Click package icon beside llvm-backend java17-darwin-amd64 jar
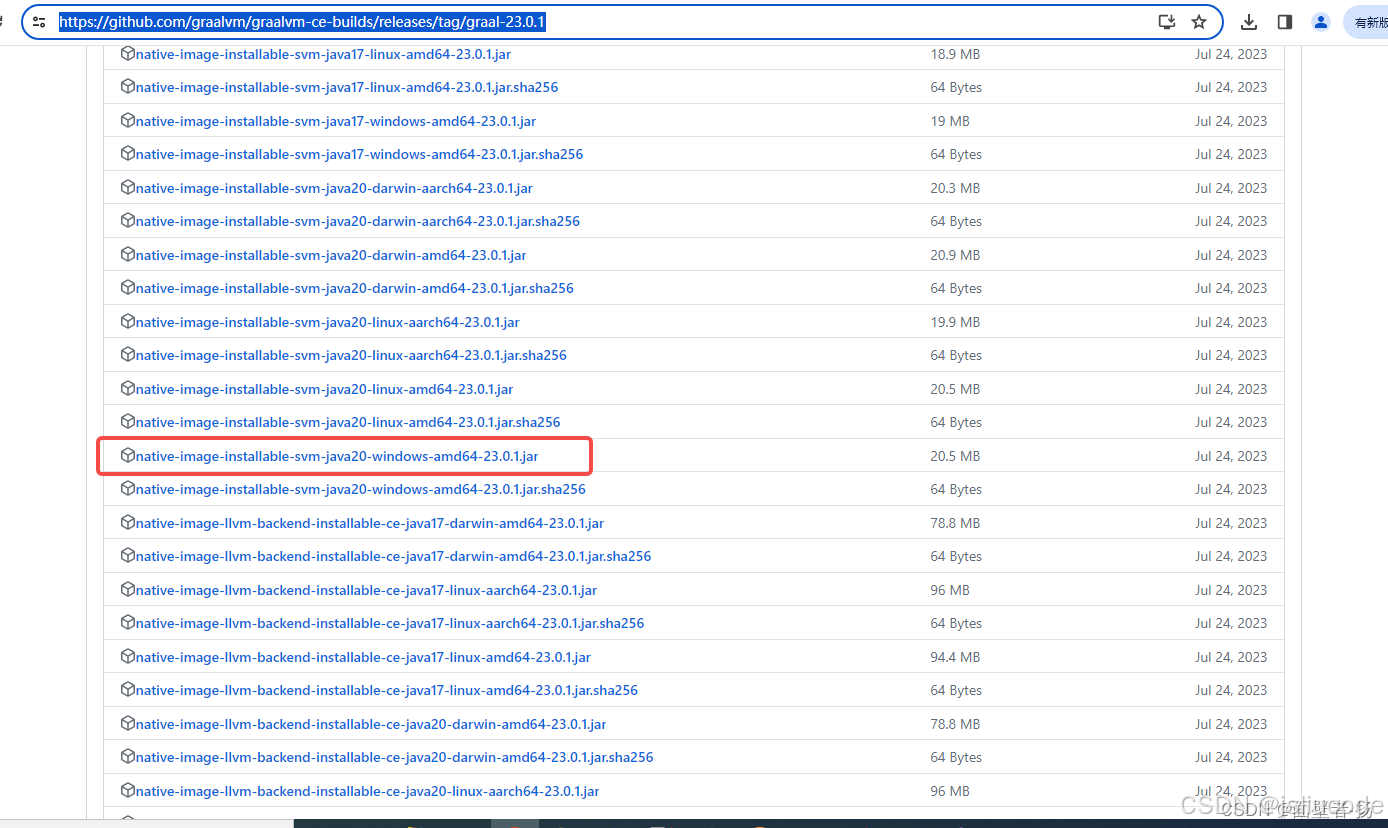The height and width of the screenshot is (828, 1388). point(127,522)
